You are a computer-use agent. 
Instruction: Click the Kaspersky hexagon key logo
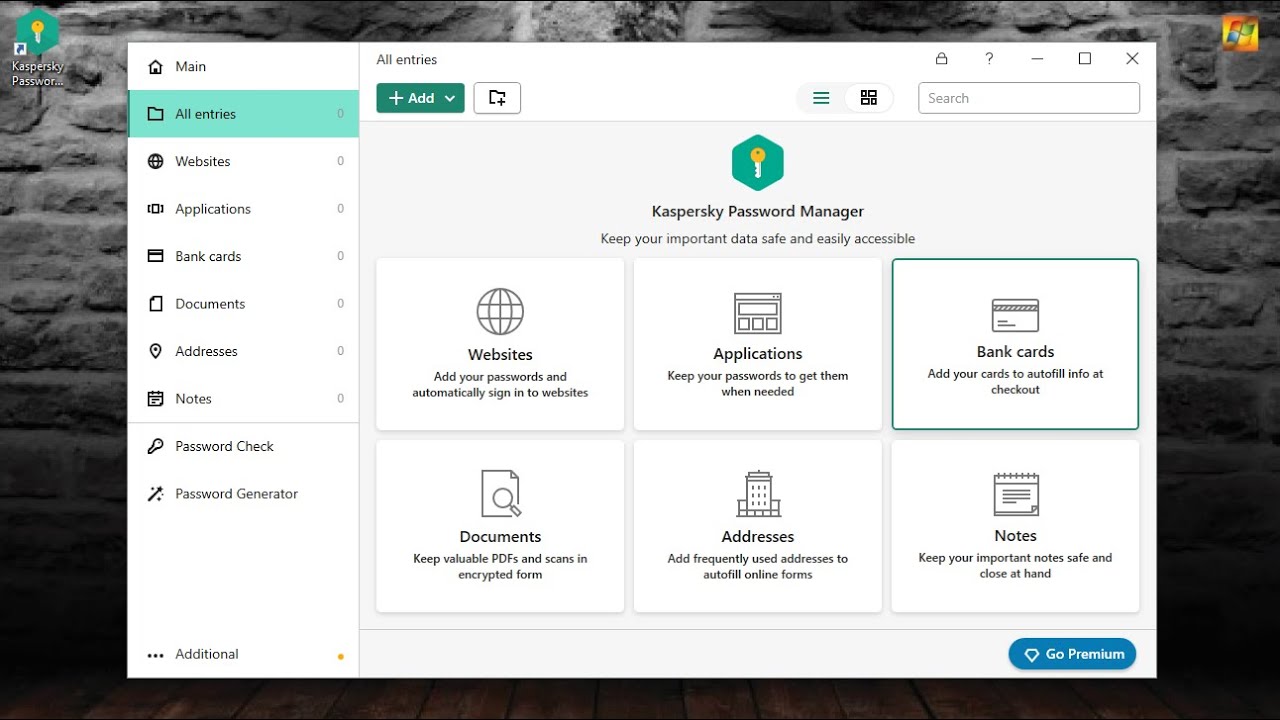[x=758, y=163]
